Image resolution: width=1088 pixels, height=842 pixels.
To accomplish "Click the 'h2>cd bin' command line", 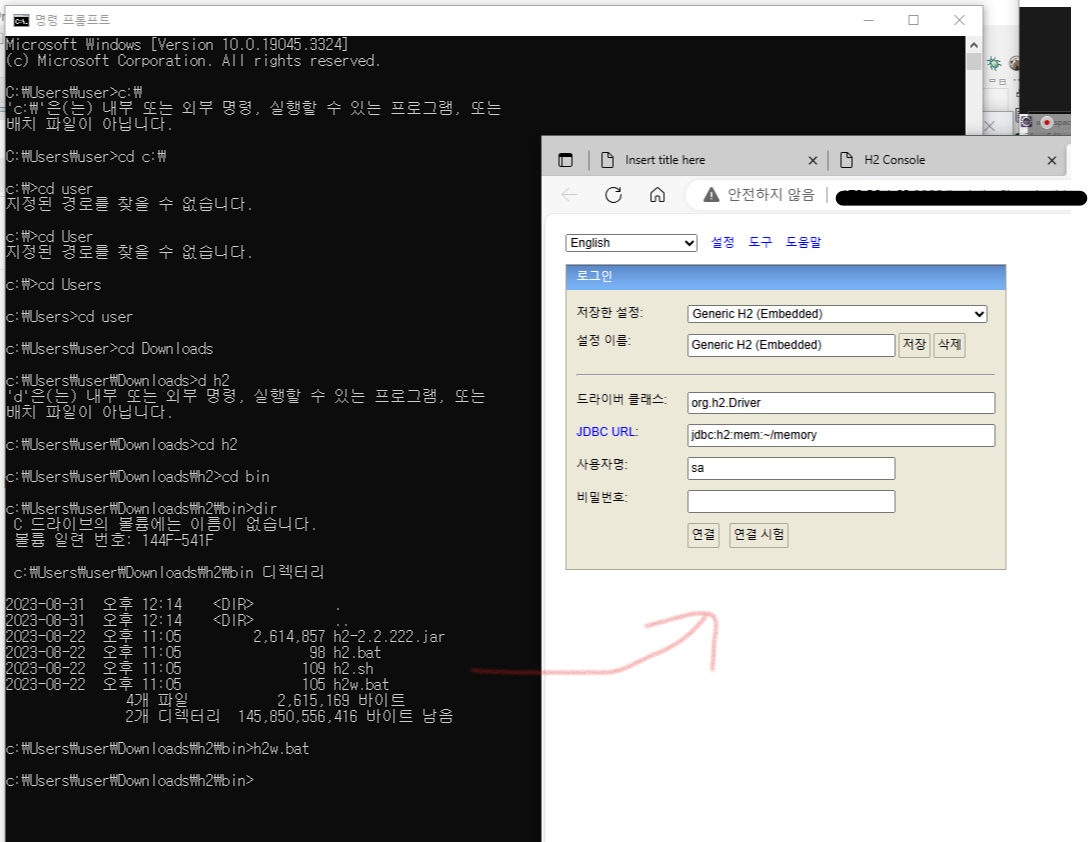I will (137, 477).
